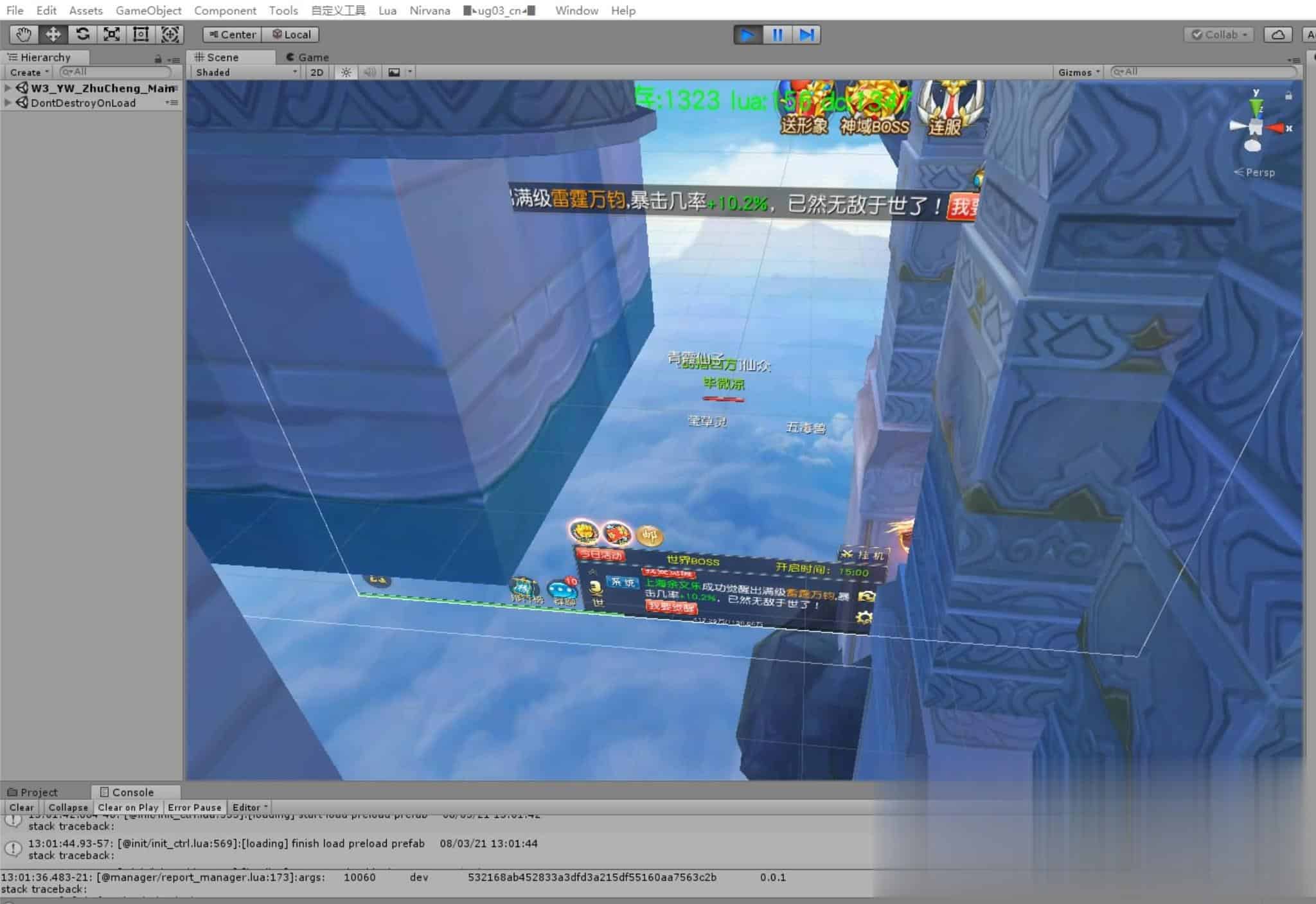Select the Scale tool
Screen dimensions: 1316x904
point(112,35)
